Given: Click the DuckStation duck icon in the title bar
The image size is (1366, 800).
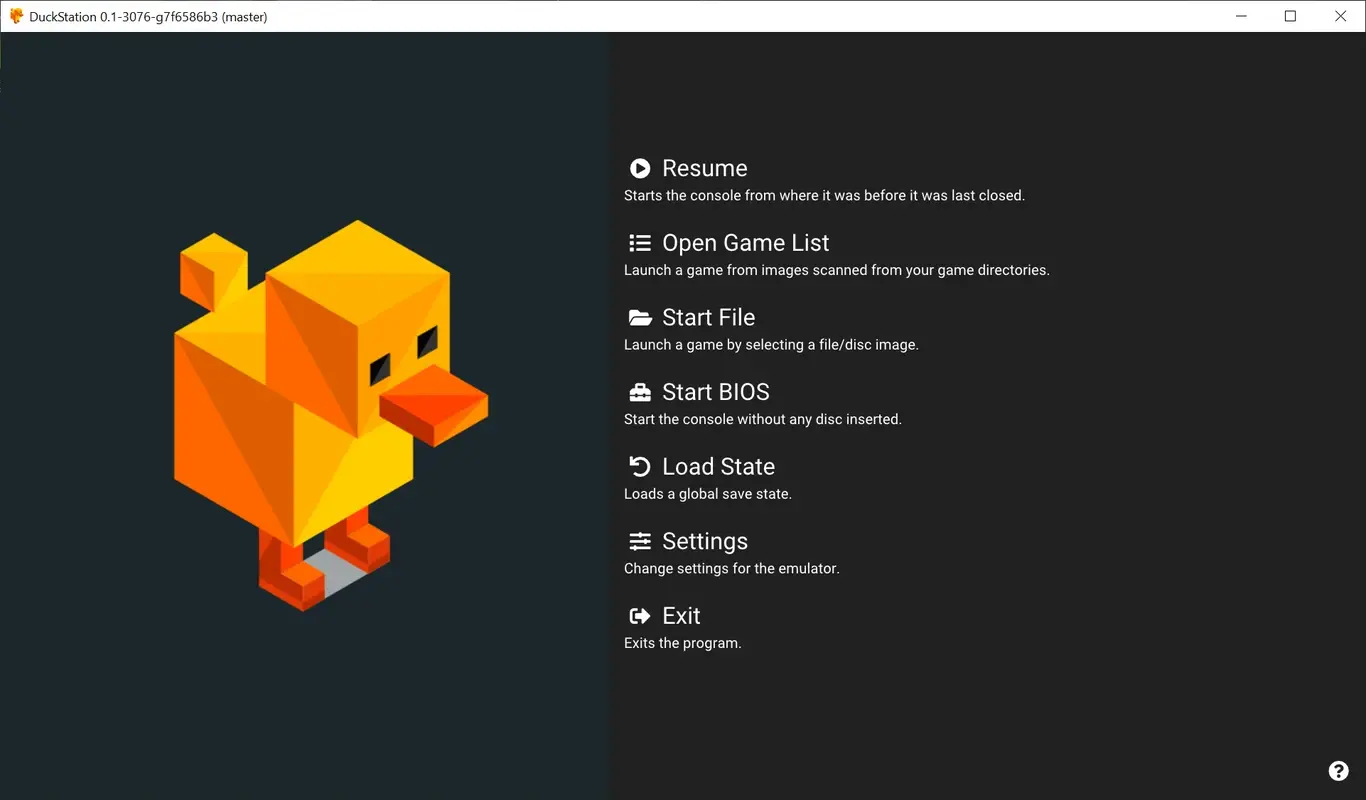Looking at the screenshot, I should 15,16.
